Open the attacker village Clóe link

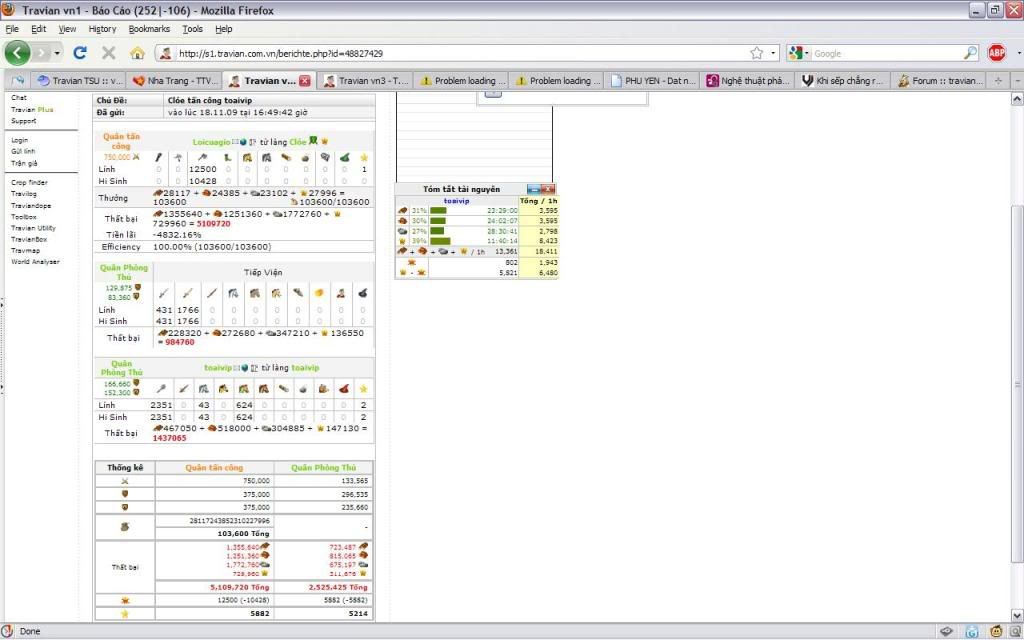(x=298, y=142)
